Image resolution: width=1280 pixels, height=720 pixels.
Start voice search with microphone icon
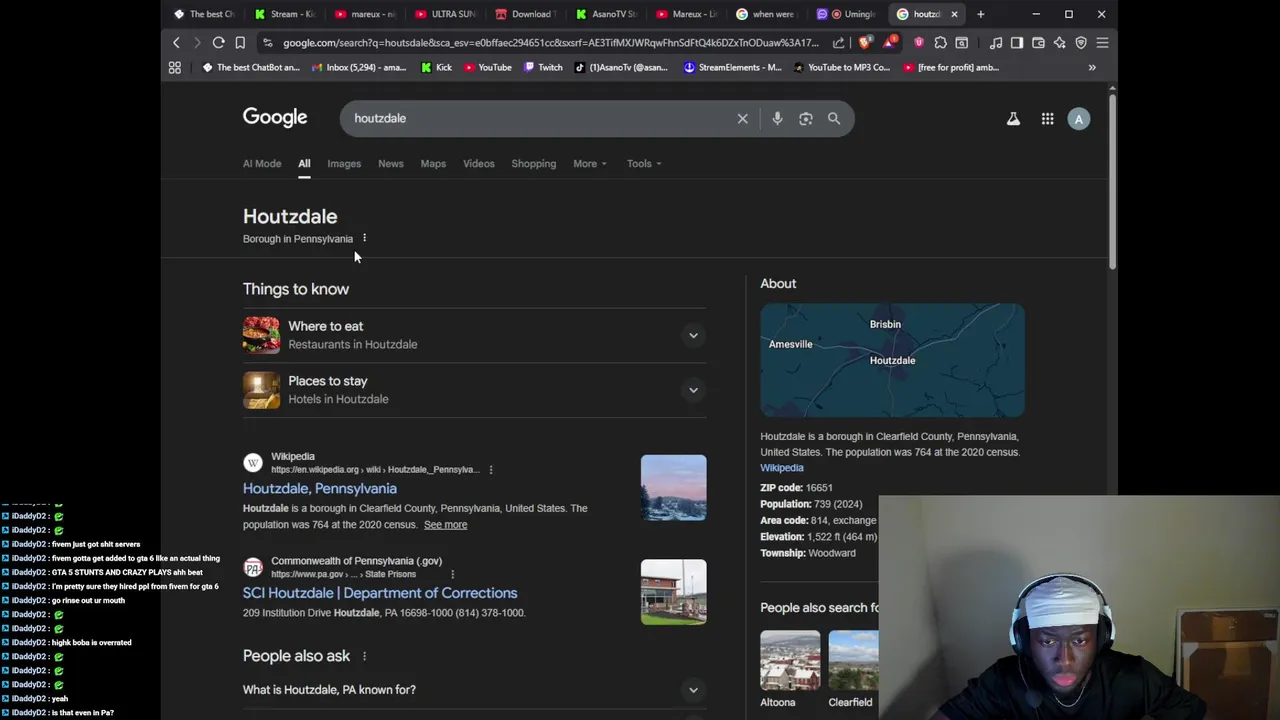(777, 118)
